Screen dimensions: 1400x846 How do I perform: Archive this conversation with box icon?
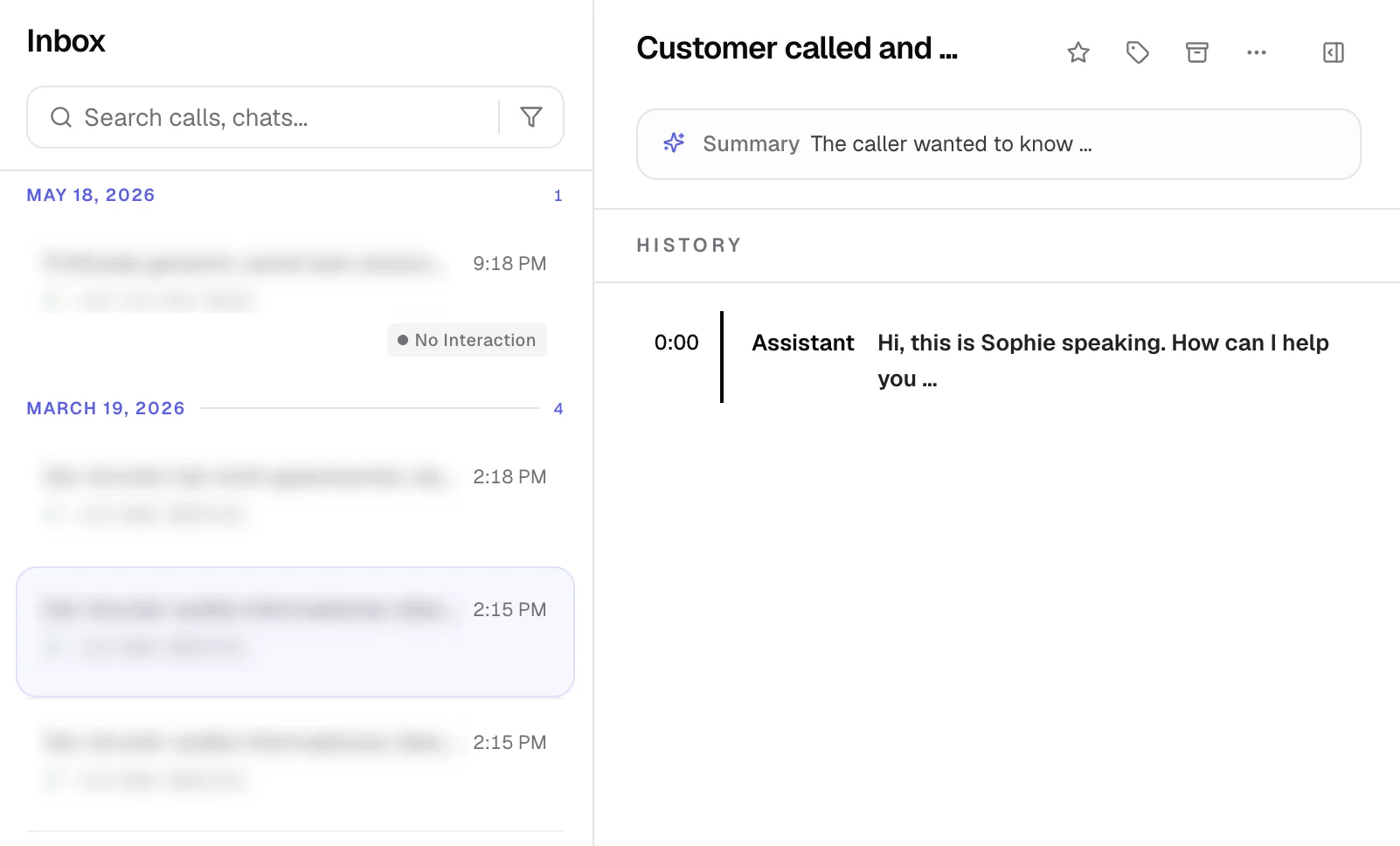click(x=1196, y=52)
